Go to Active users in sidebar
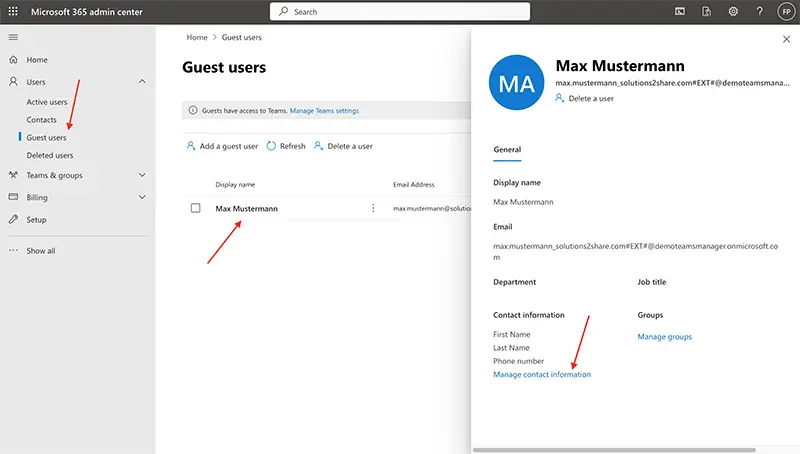800x454 pixels. coord(47,102)
